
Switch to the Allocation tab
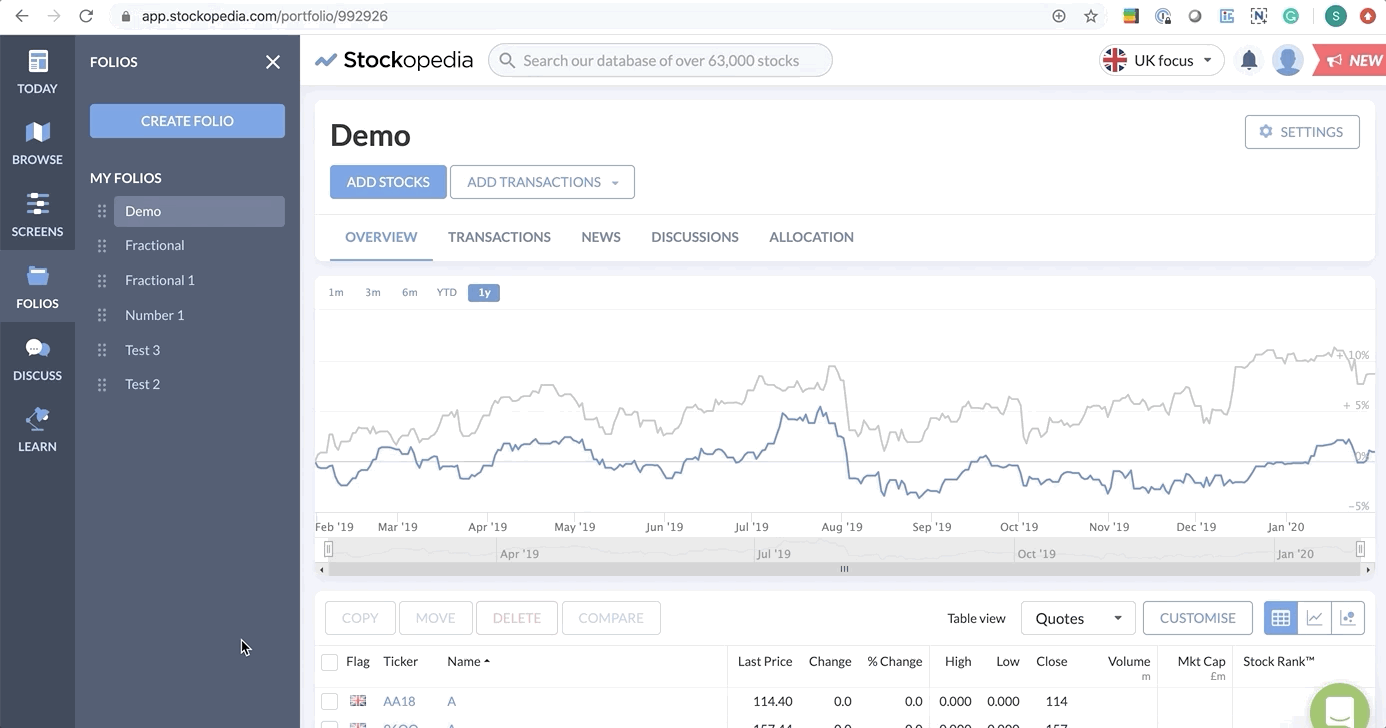point(811,237)
